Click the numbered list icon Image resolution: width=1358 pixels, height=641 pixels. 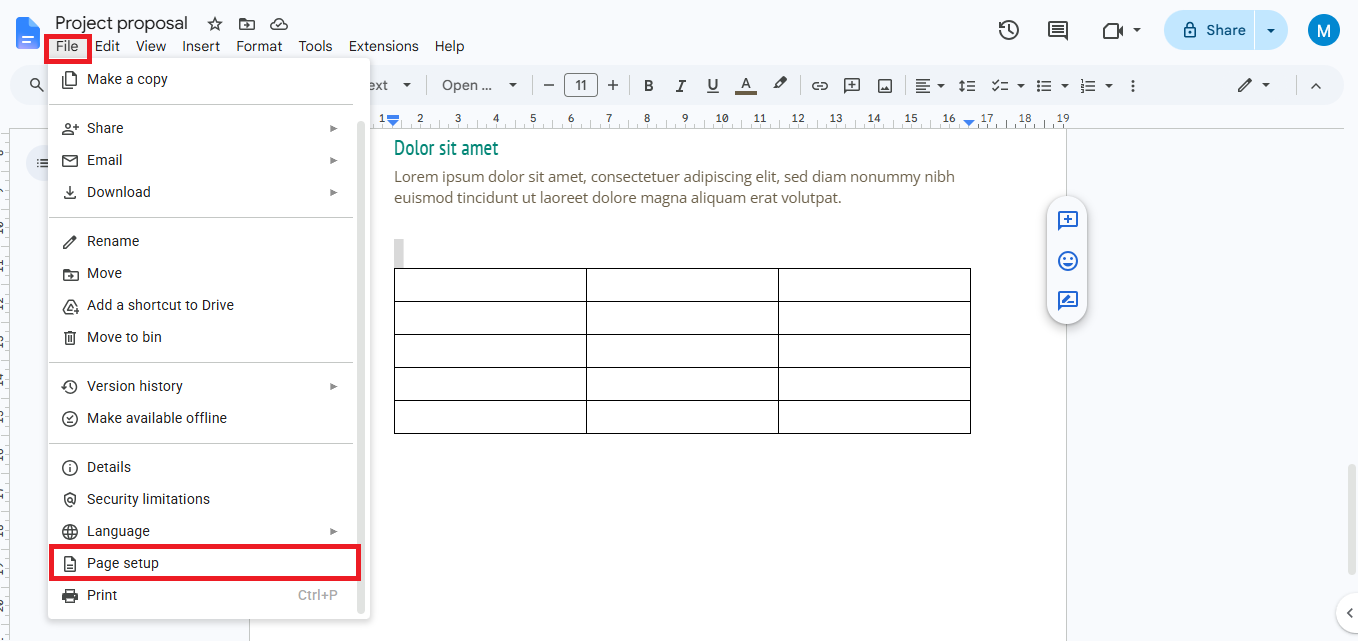click(x=1089, y=86)
